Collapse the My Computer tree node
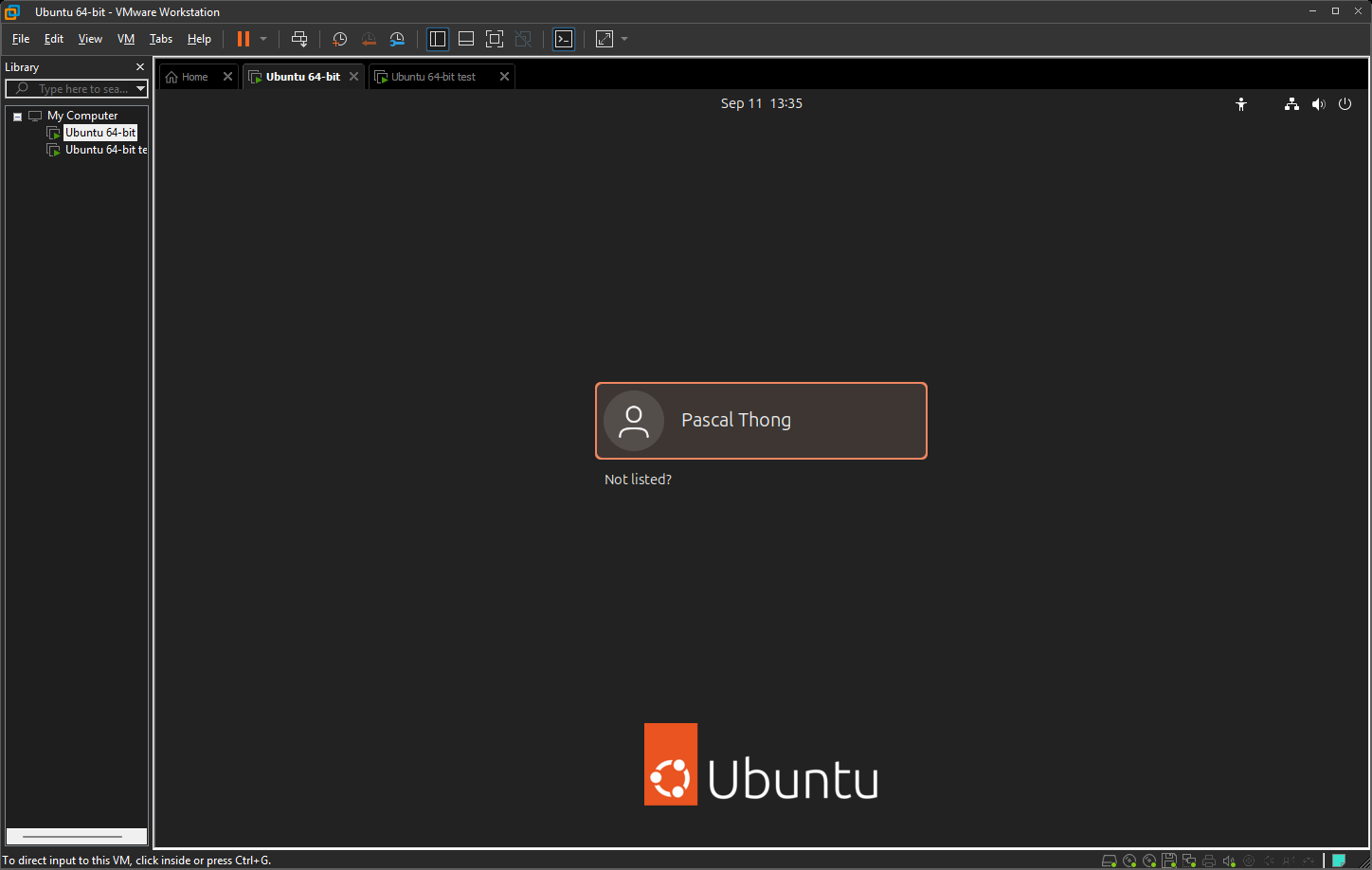Screen dimensions: 1372x870 tap(17, 117)
